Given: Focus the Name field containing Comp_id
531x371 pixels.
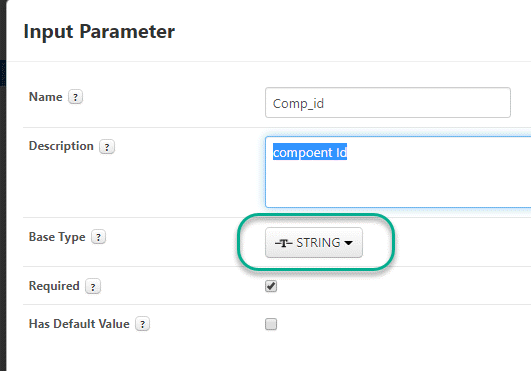Looking at the screenshot, I should point(388,103).
